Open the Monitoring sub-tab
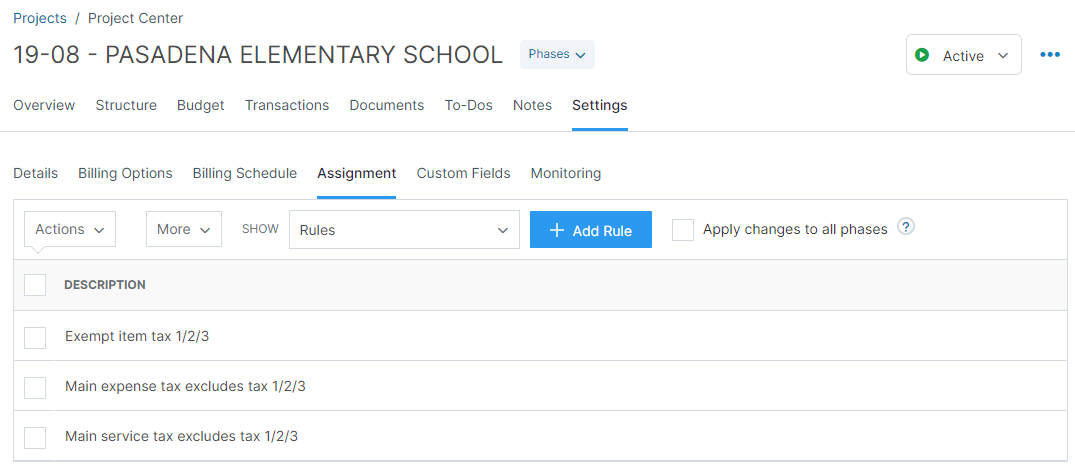The height and width of the screenshot is (472, 1075). pyautogui.click(x=566, y=174)
